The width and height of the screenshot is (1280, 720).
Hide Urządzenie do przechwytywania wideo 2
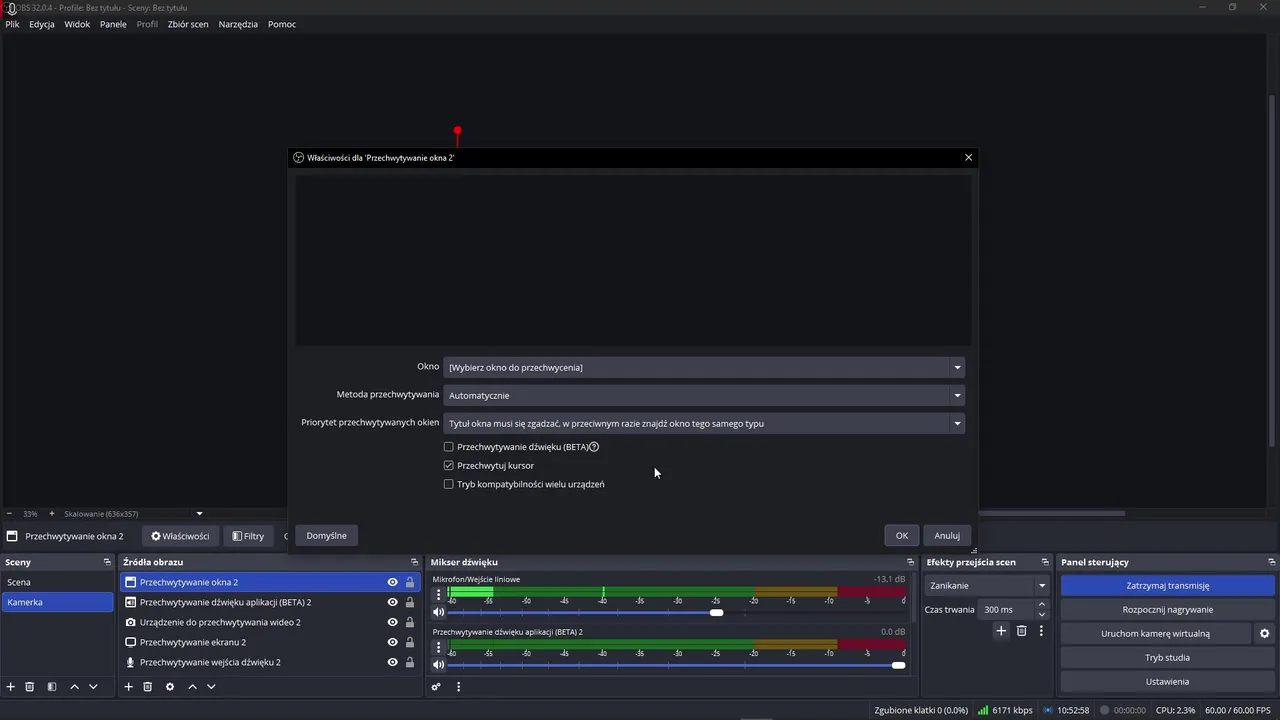coord(392,622)
